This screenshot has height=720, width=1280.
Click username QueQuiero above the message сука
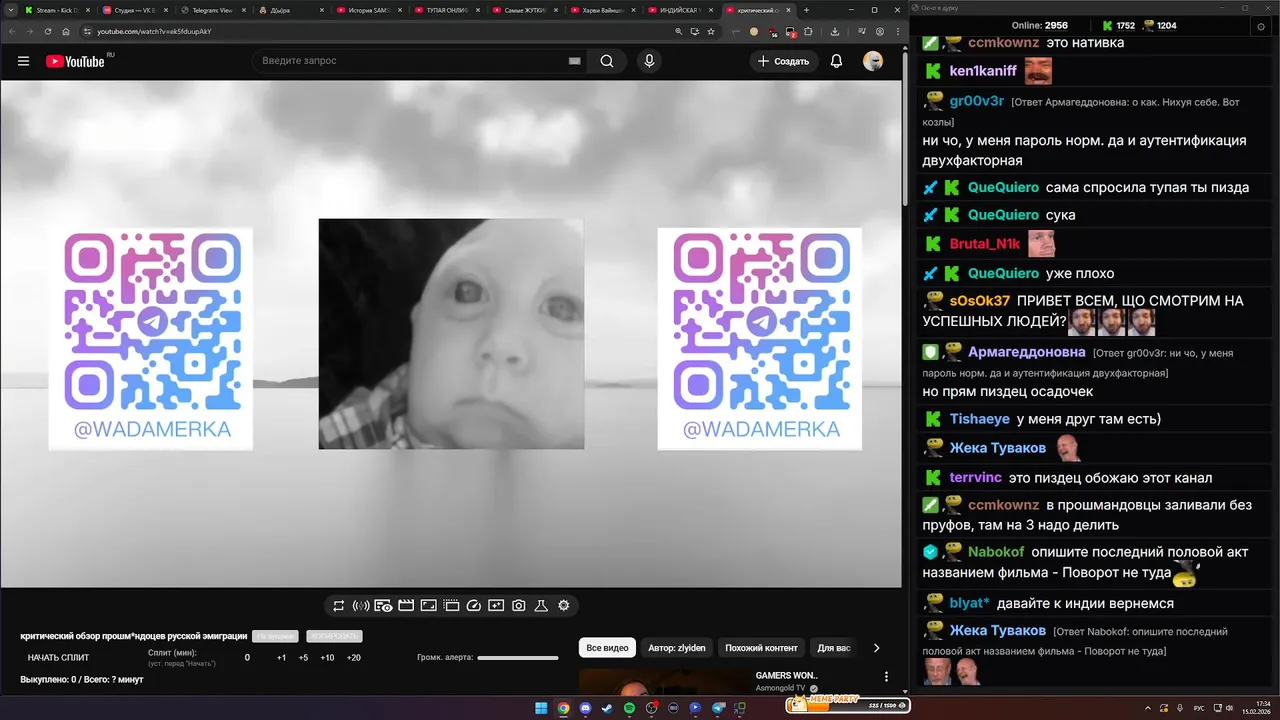[x=1003, y=215]
